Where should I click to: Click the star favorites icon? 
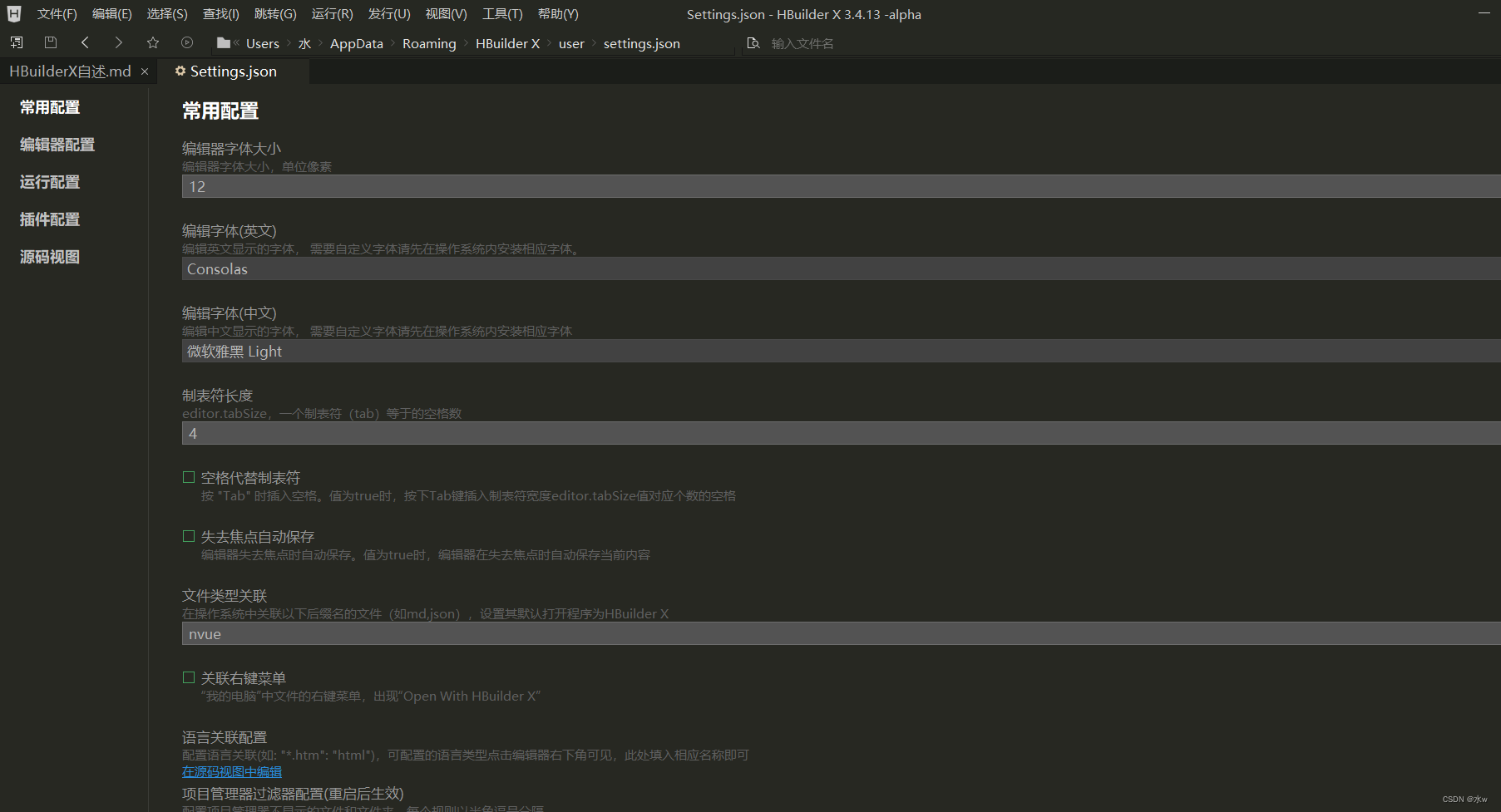153,42
